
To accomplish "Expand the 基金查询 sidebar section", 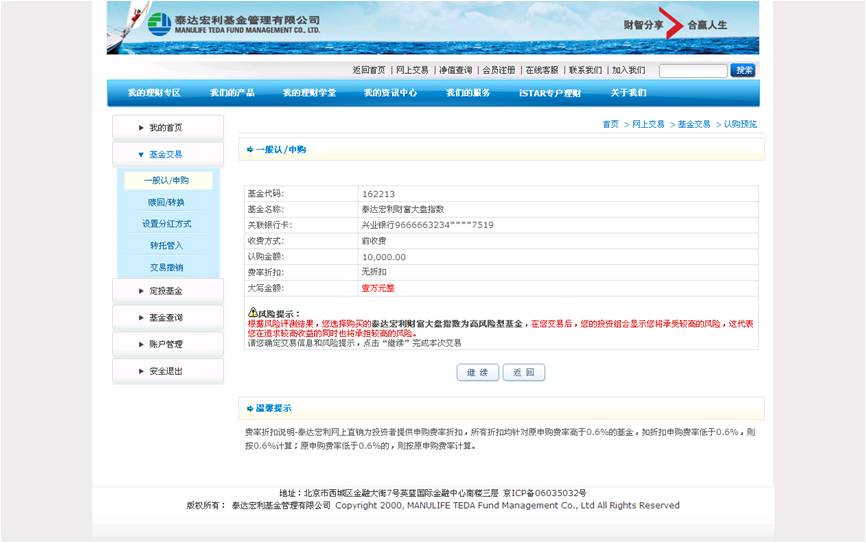I will click(168, 318).
